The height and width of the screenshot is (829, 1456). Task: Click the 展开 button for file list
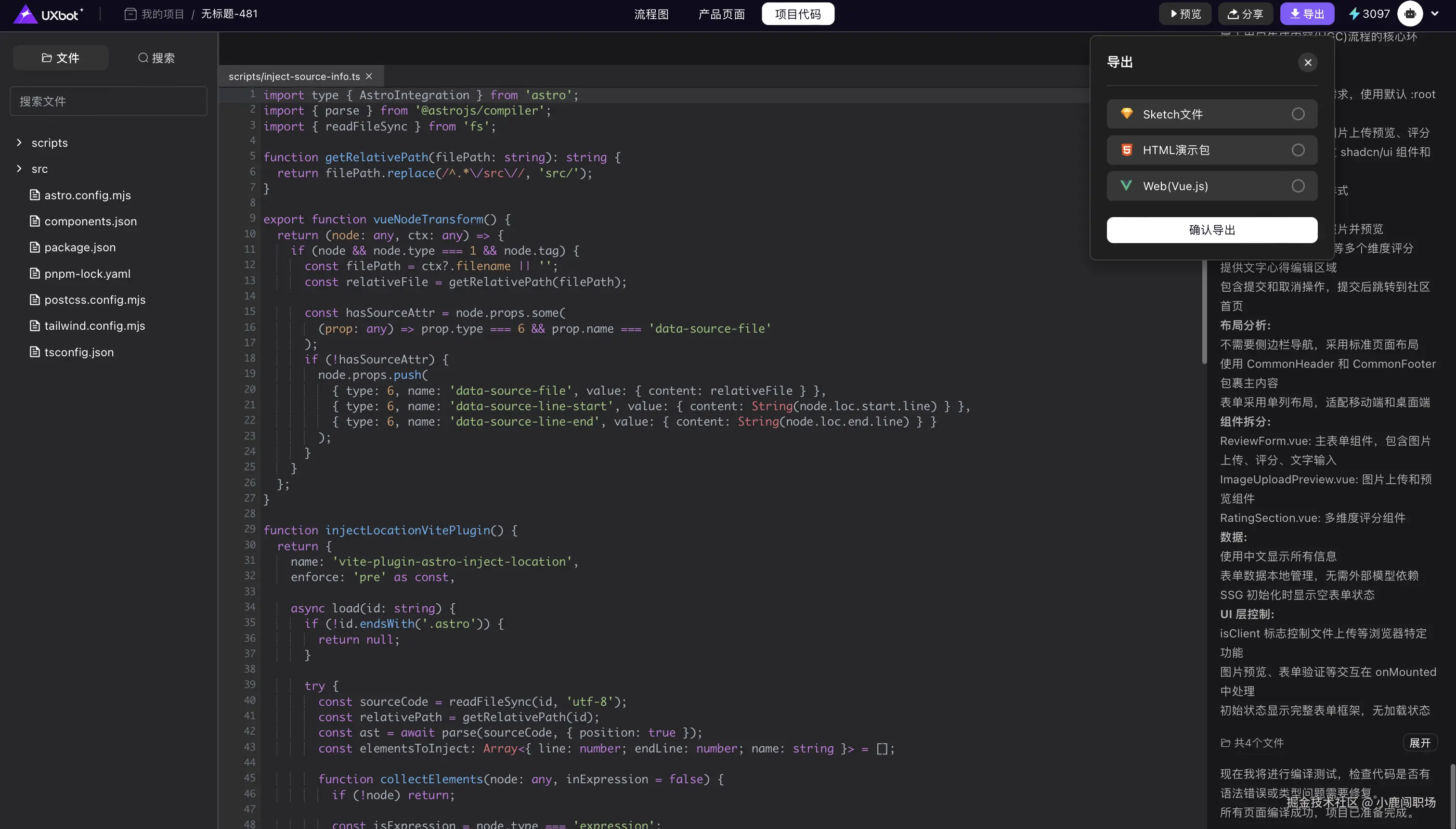1419,742
